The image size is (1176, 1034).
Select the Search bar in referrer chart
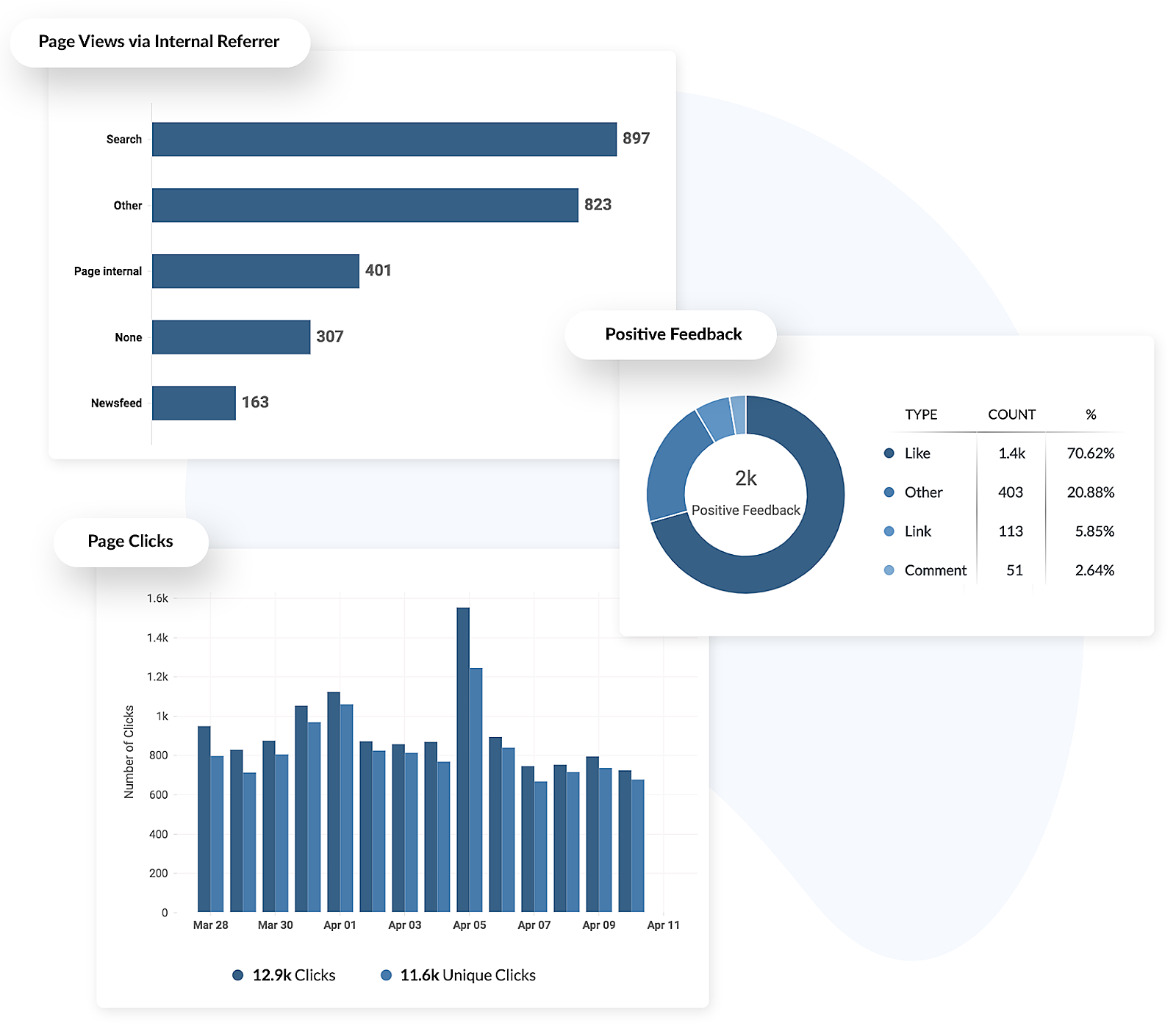(384, 140)
